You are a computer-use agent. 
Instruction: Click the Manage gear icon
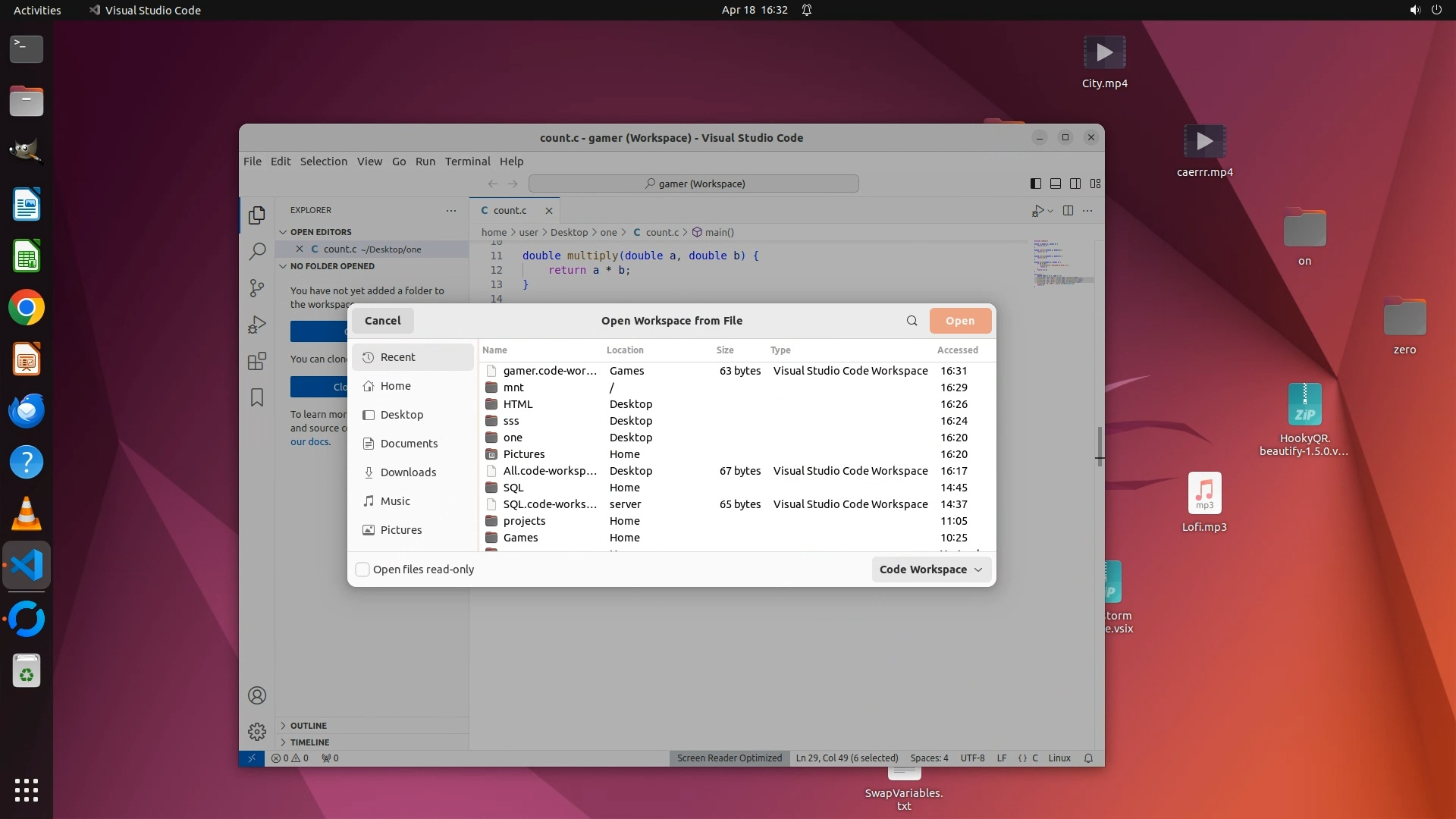click(x=257, y=732)
